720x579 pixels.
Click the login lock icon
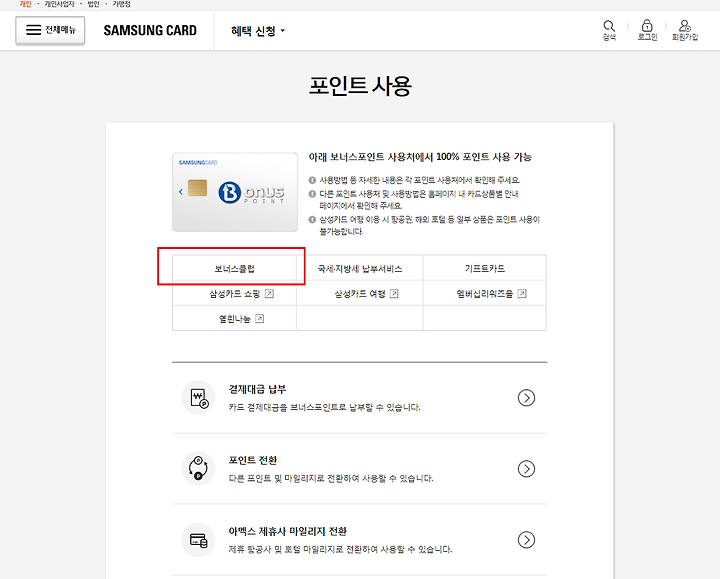click(647, 25)
